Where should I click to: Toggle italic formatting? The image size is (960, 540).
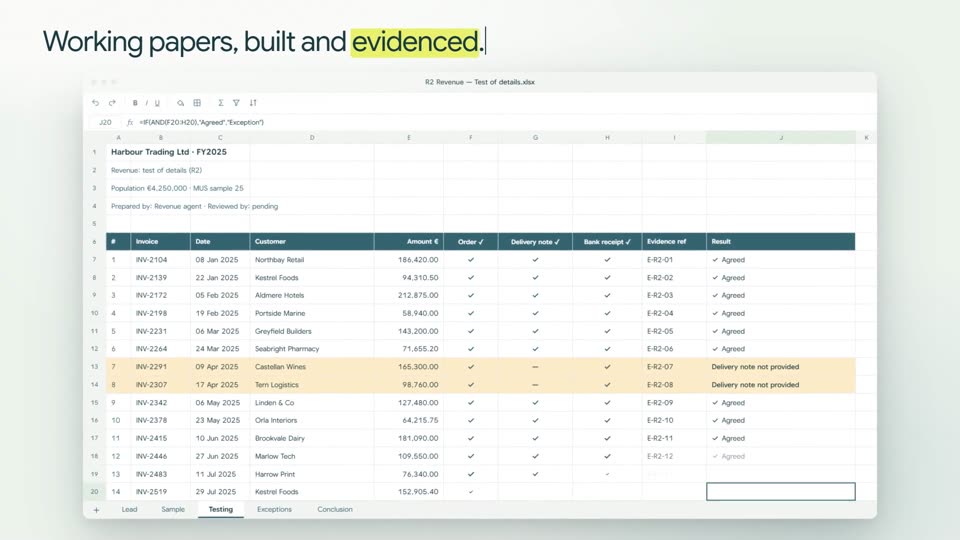pos(146,103)
